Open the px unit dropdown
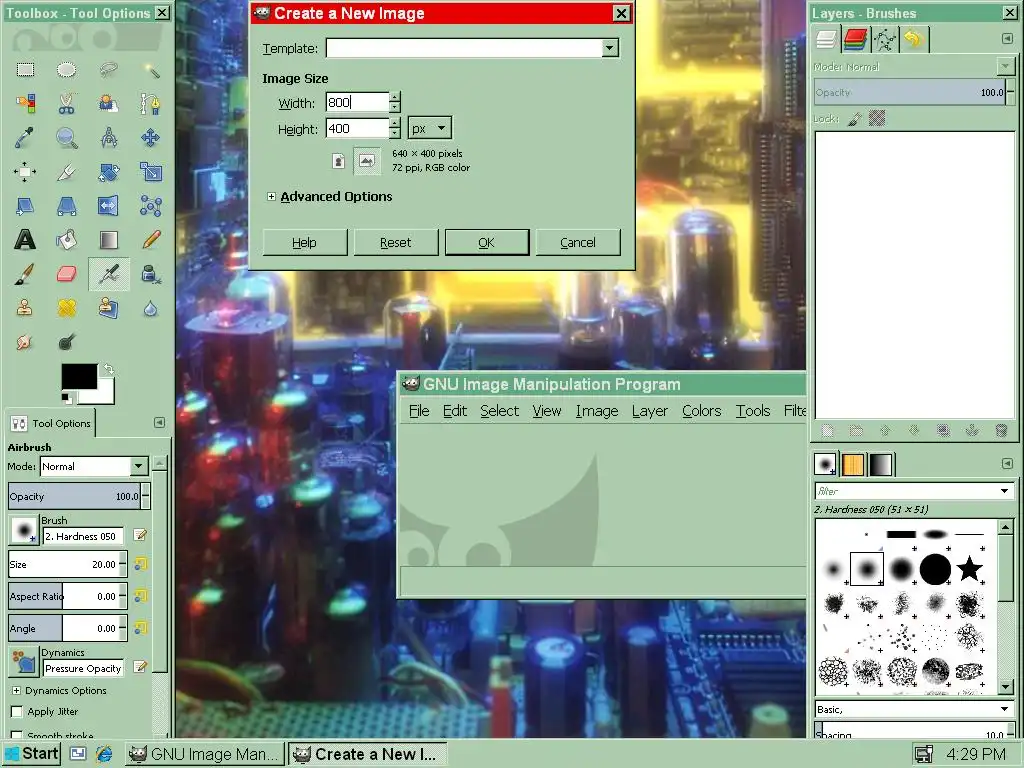This screenshot has width=1024, height=768. (430, 128)
